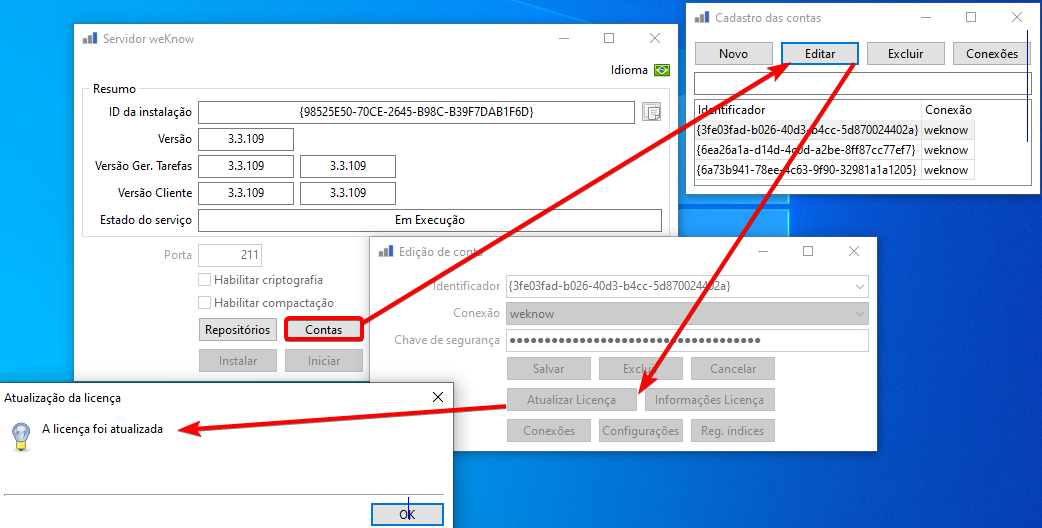Viewport: 1042px width, 528px height.
Task: Click the Editar button
Action: 820,54
